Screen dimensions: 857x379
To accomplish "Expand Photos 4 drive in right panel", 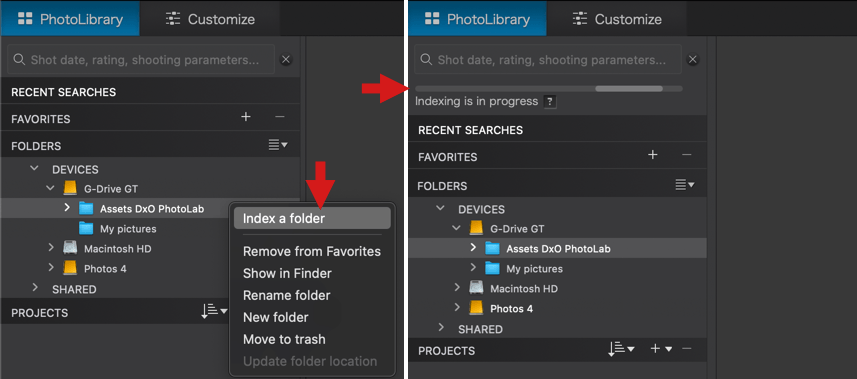I will [457, 308].
